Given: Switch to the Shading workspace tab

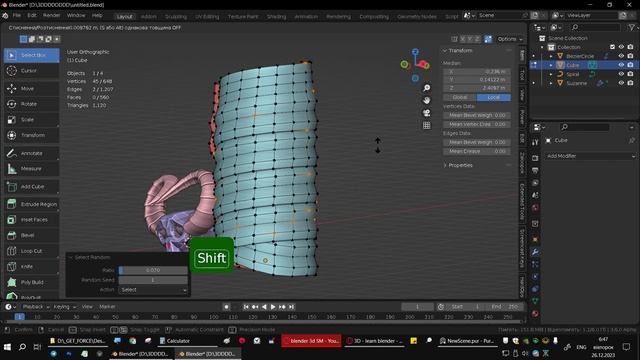Looking at the screenshot, I should 276,17.
